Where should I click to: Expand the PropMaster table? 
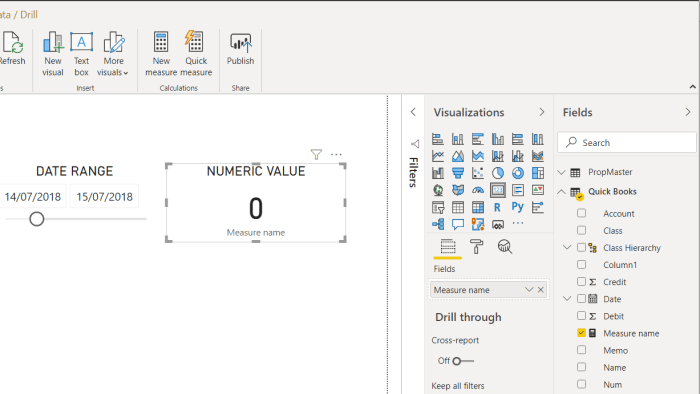tap(562, 172)
